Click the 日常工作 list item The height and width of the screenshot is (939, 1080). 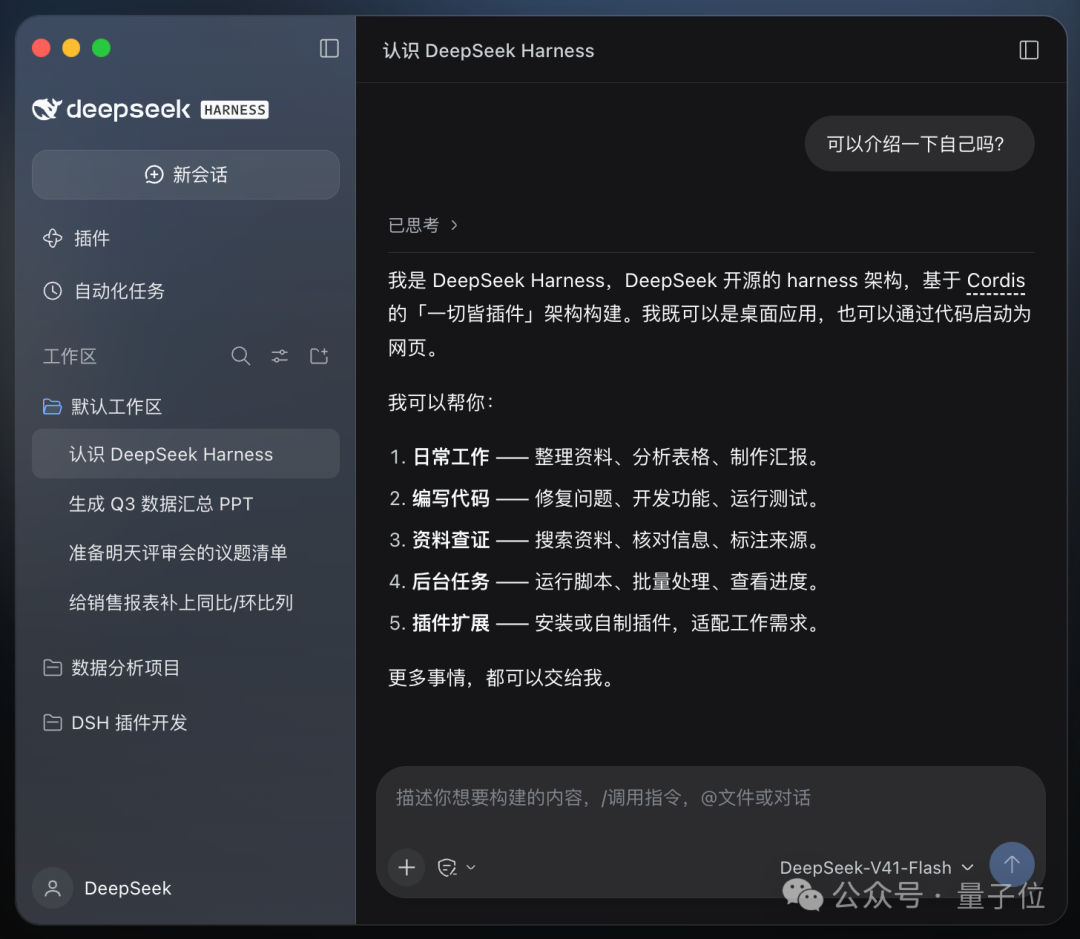pyautogui.click(x=606, y=457)
